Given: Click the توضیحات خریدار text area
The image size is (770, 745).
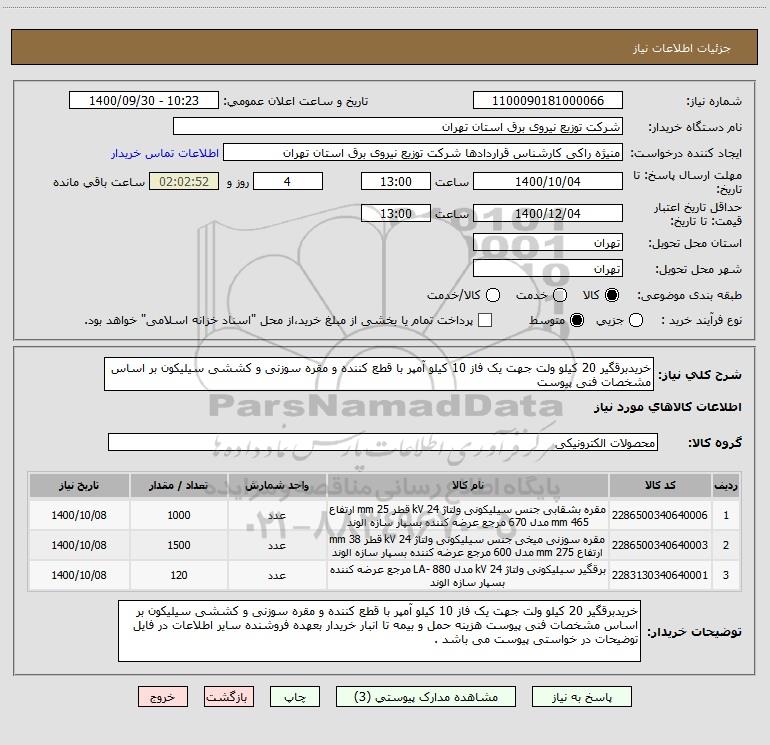Looking at the screenshot, I should coord(379,631).
